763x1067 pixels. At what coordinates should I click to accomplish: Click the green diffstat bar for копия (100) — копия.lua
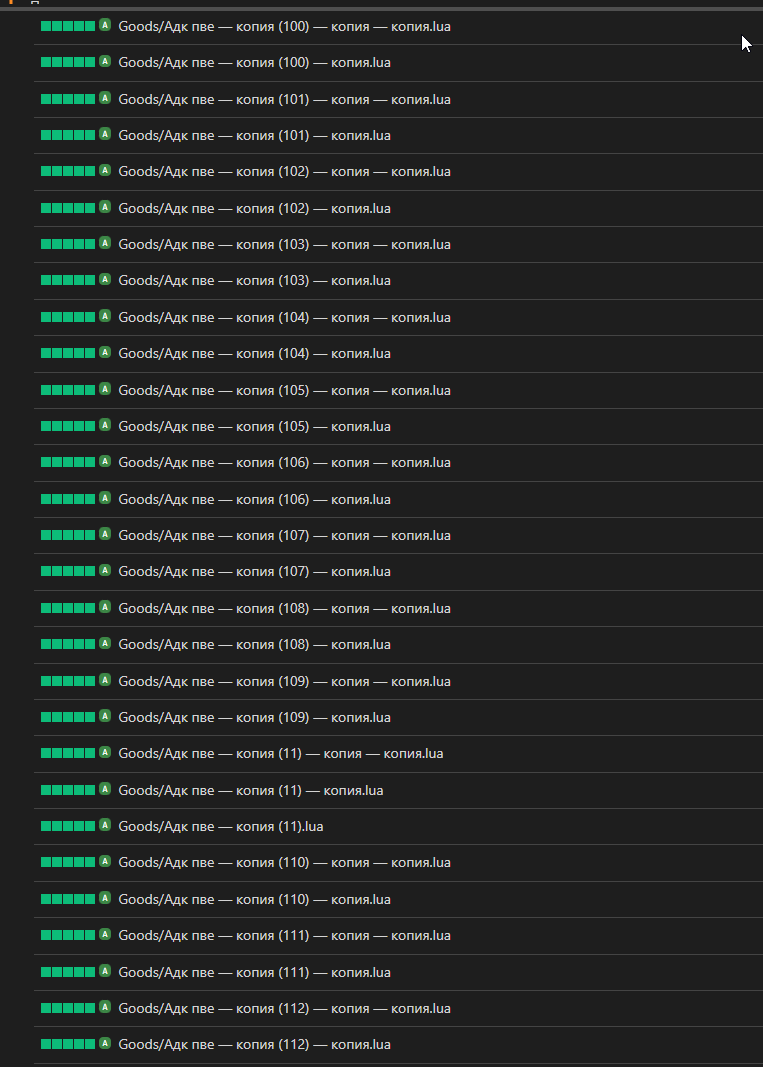68,62
